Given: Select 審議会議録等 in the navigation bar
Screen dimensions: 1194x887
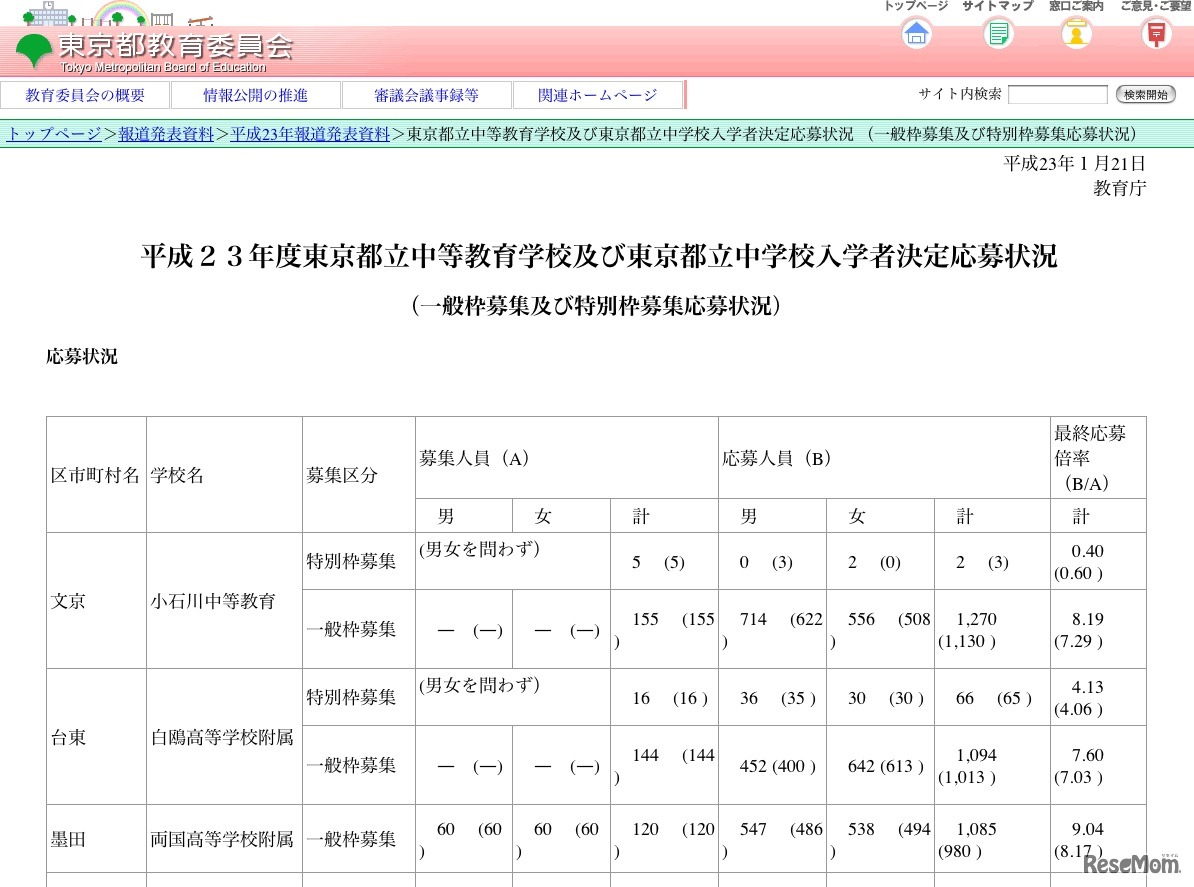Looking at the screenshot, I should [x=427, y=94].
